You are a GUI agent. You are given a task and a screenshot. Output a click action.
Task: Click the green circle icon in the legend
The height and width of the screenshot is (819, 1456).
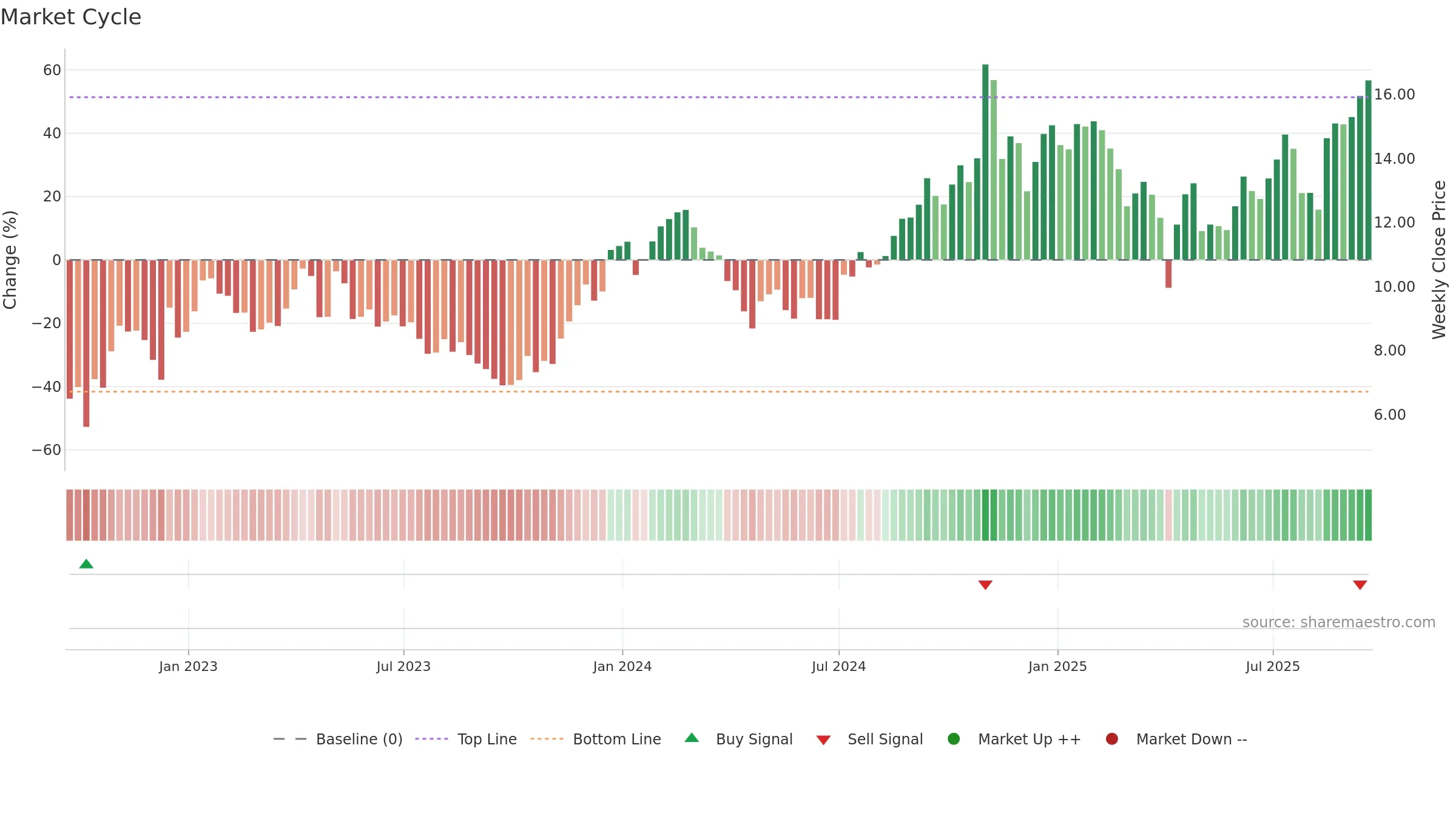pos(954,739)
